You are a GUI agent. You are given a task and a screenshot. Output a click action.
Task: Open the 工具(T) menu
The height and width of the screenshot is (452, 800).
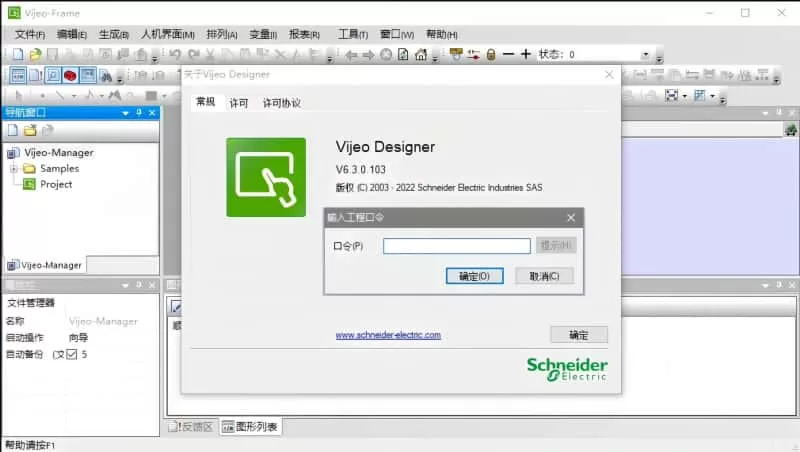[353, 34]
